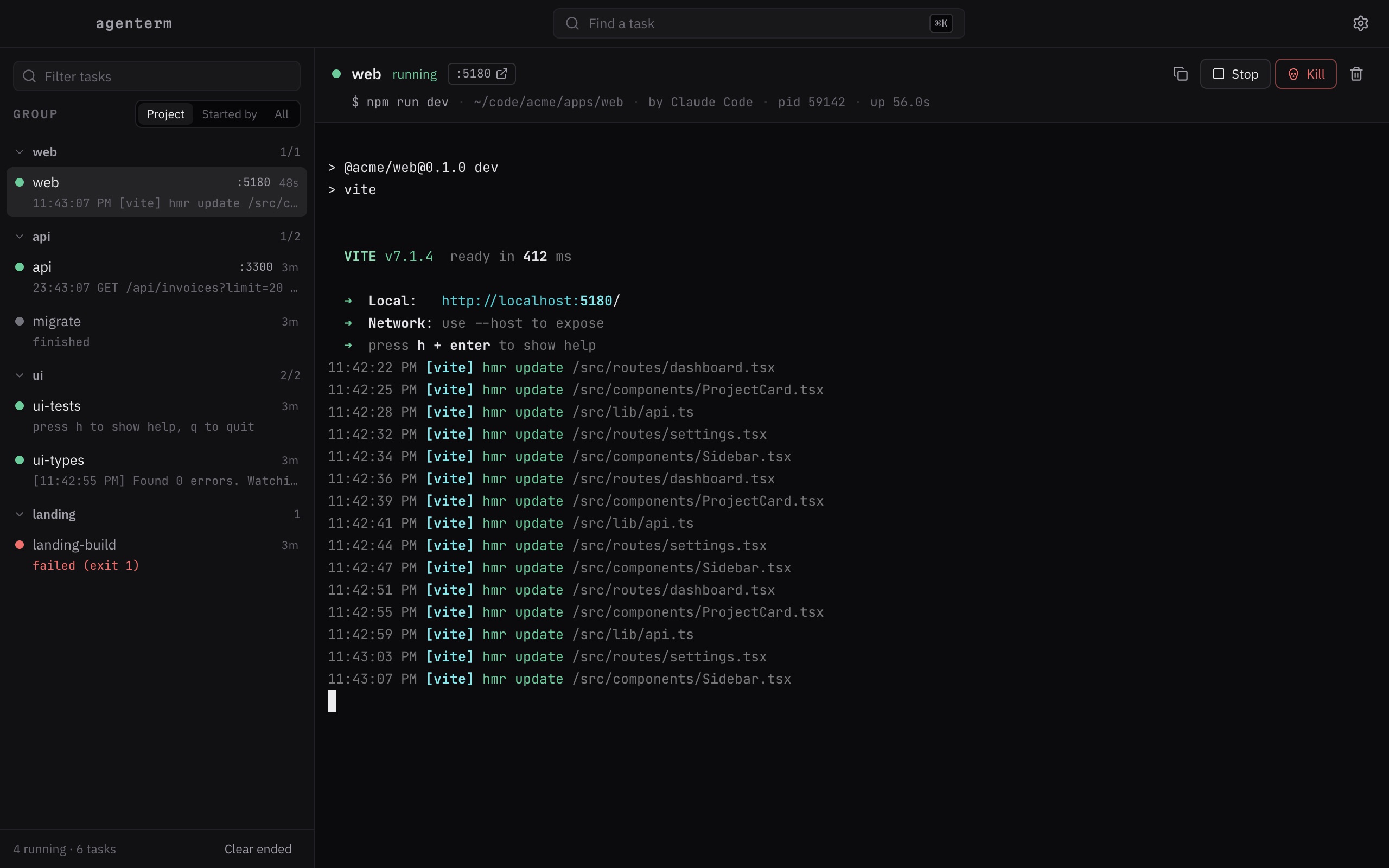Image resolution: width=1389 pixels, height=868 pixels.
Task: Click '$ npm run dev' command text
Action: tap(400, 102)
